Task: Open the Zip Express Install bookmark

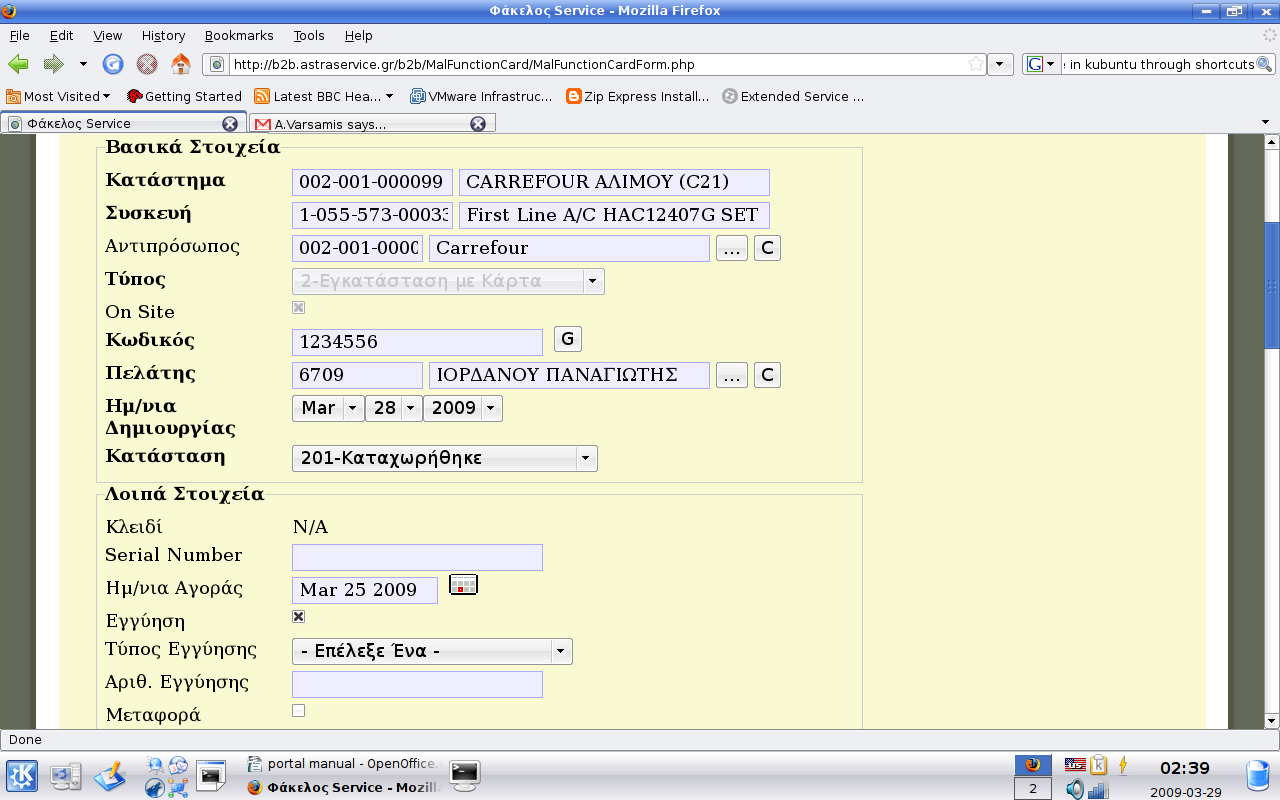Action: coord(638,96)
